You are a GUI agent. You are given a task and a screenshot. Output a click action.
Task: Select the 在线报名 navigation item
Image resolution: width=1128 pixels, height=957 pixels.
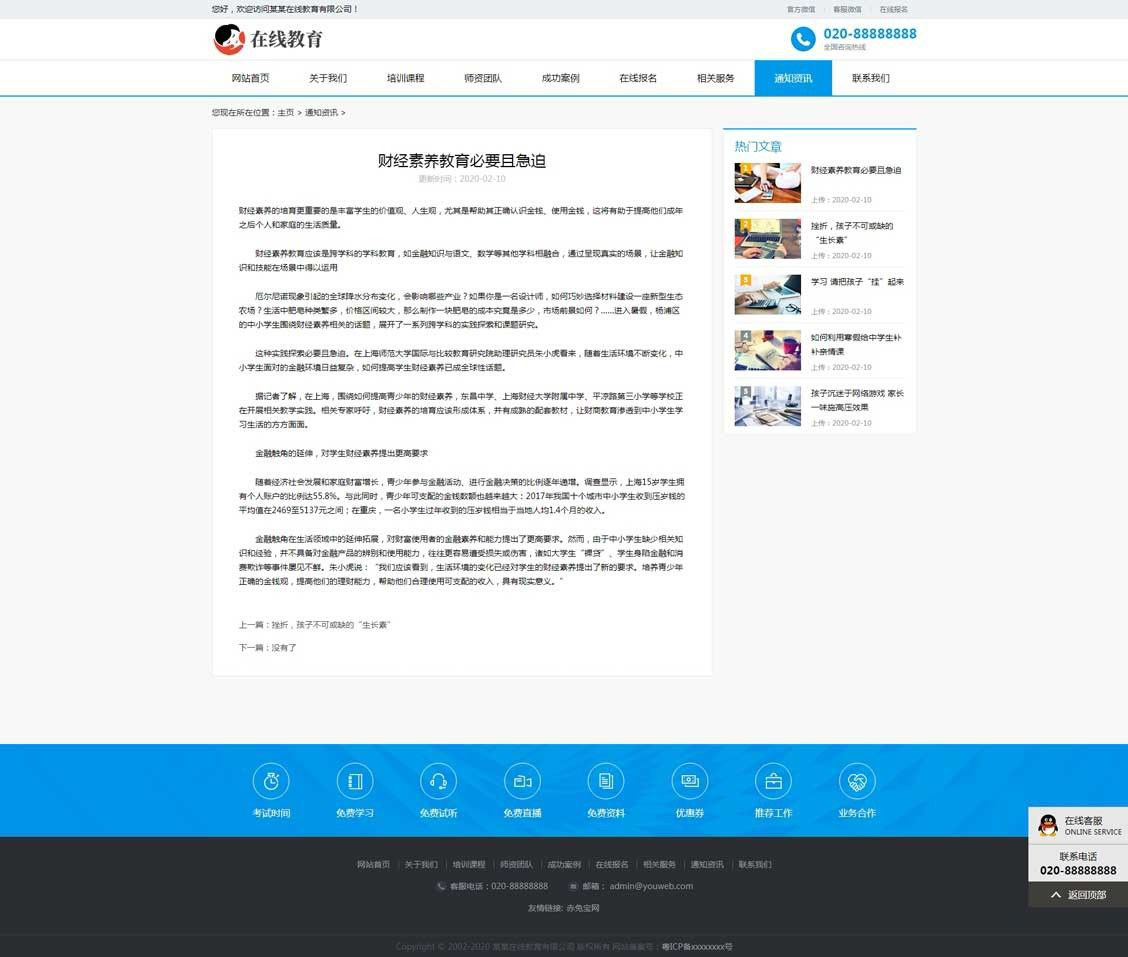pos(637,77)
